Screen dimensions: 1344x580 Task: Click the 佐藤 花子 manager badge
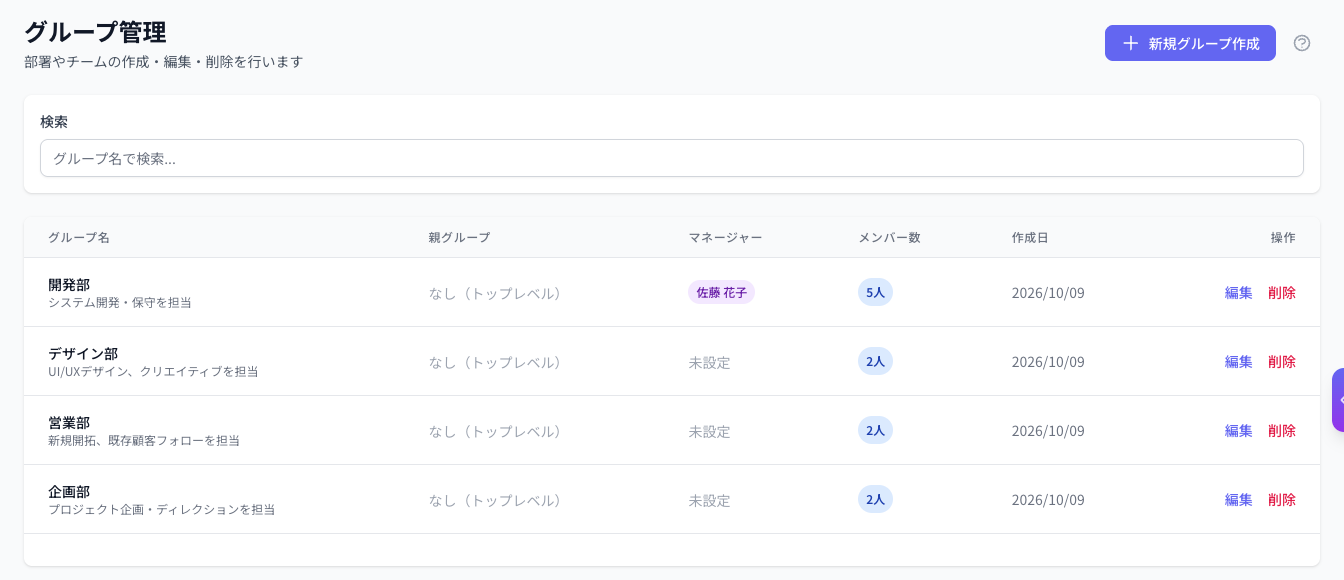point(721,292)
